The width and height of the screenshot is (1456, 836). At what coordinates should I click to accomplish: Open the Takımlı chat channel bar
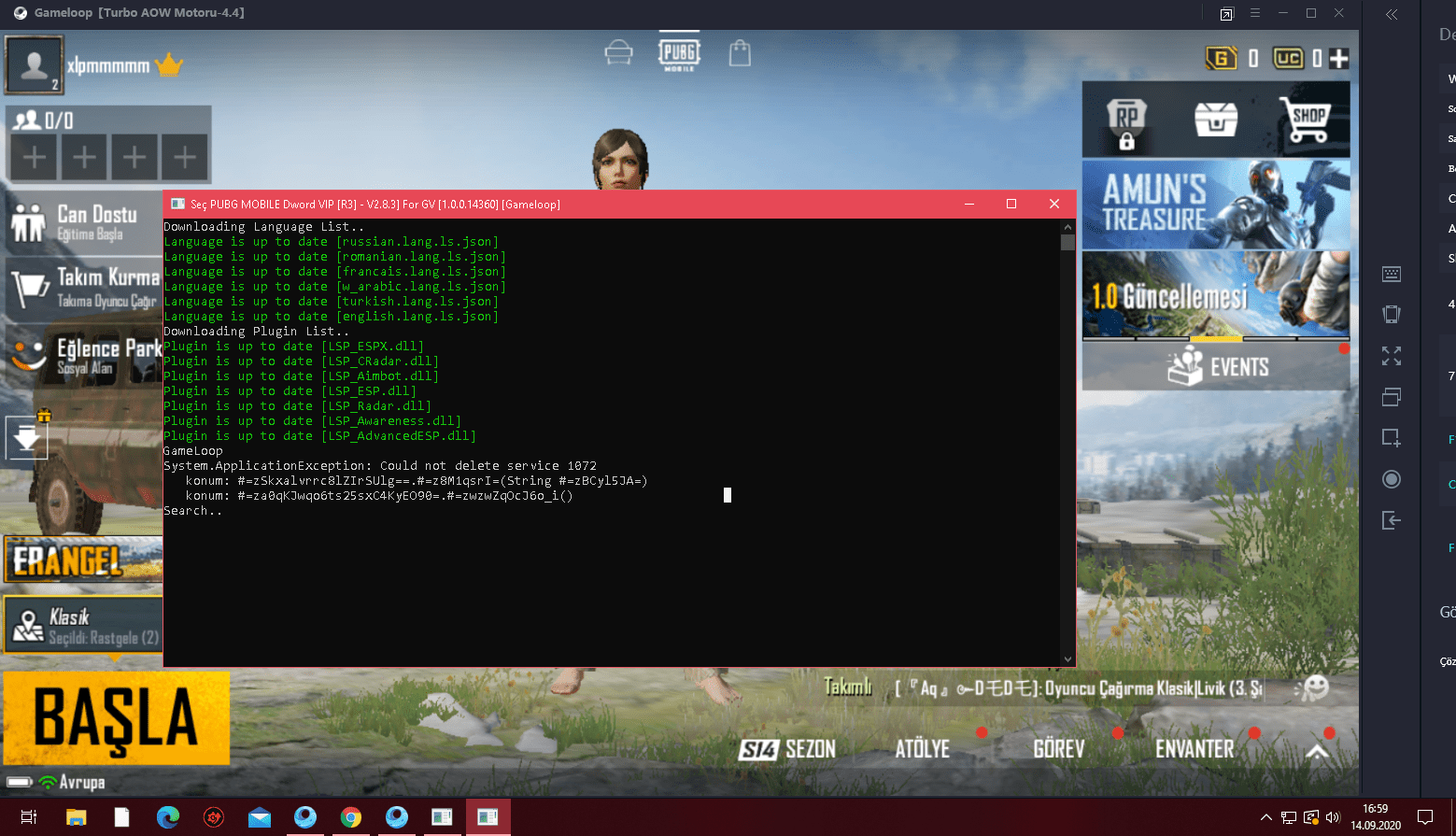pos(1042,688)
